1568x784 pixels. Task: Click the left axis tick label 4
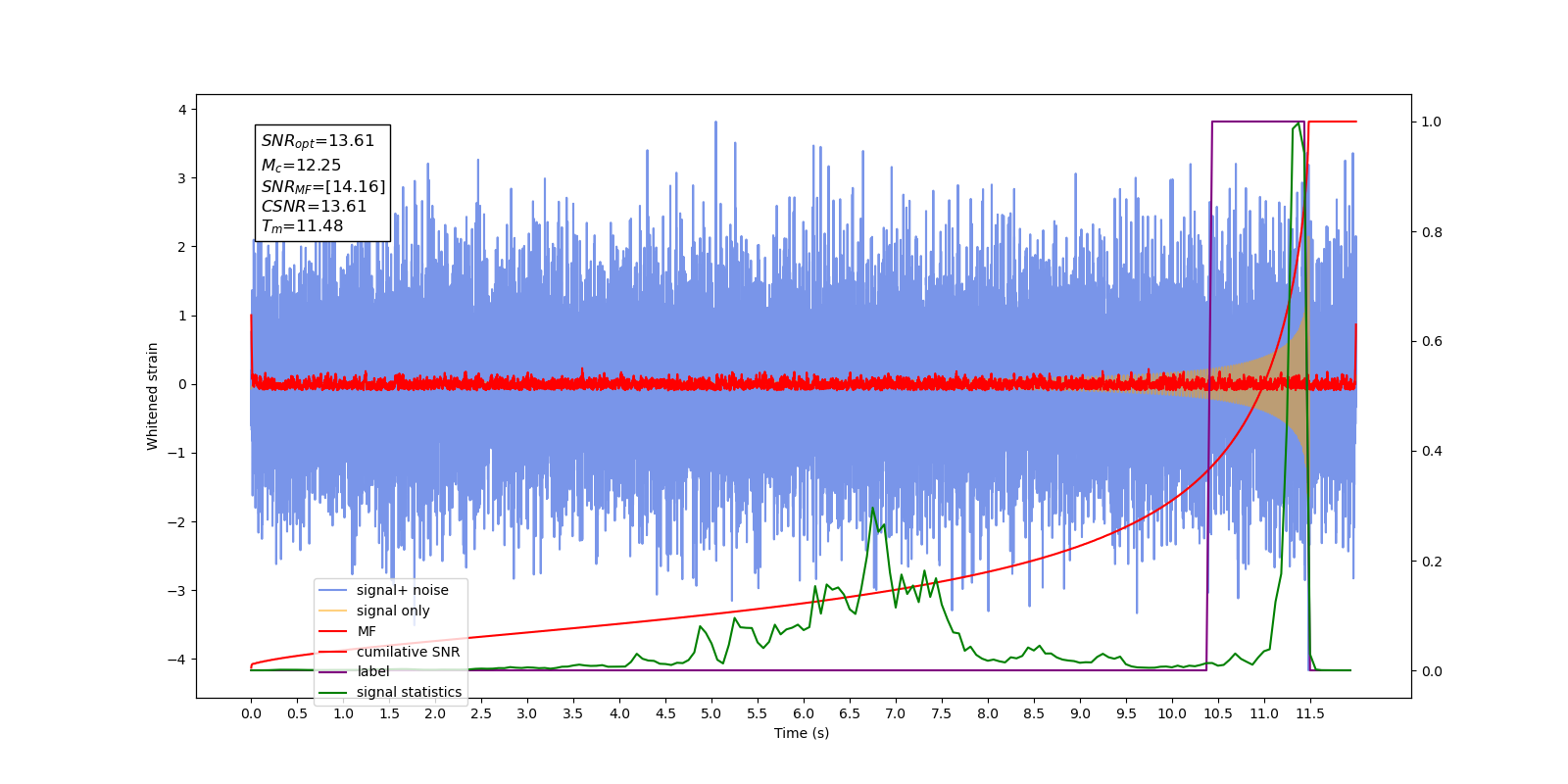182,110
